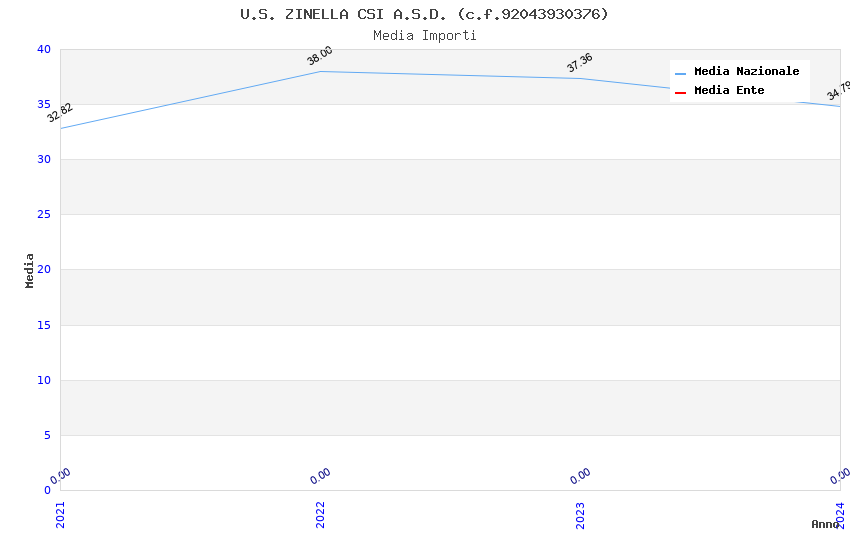
Task: Click the 2022 x-axis year label
Action: point(320,514)
